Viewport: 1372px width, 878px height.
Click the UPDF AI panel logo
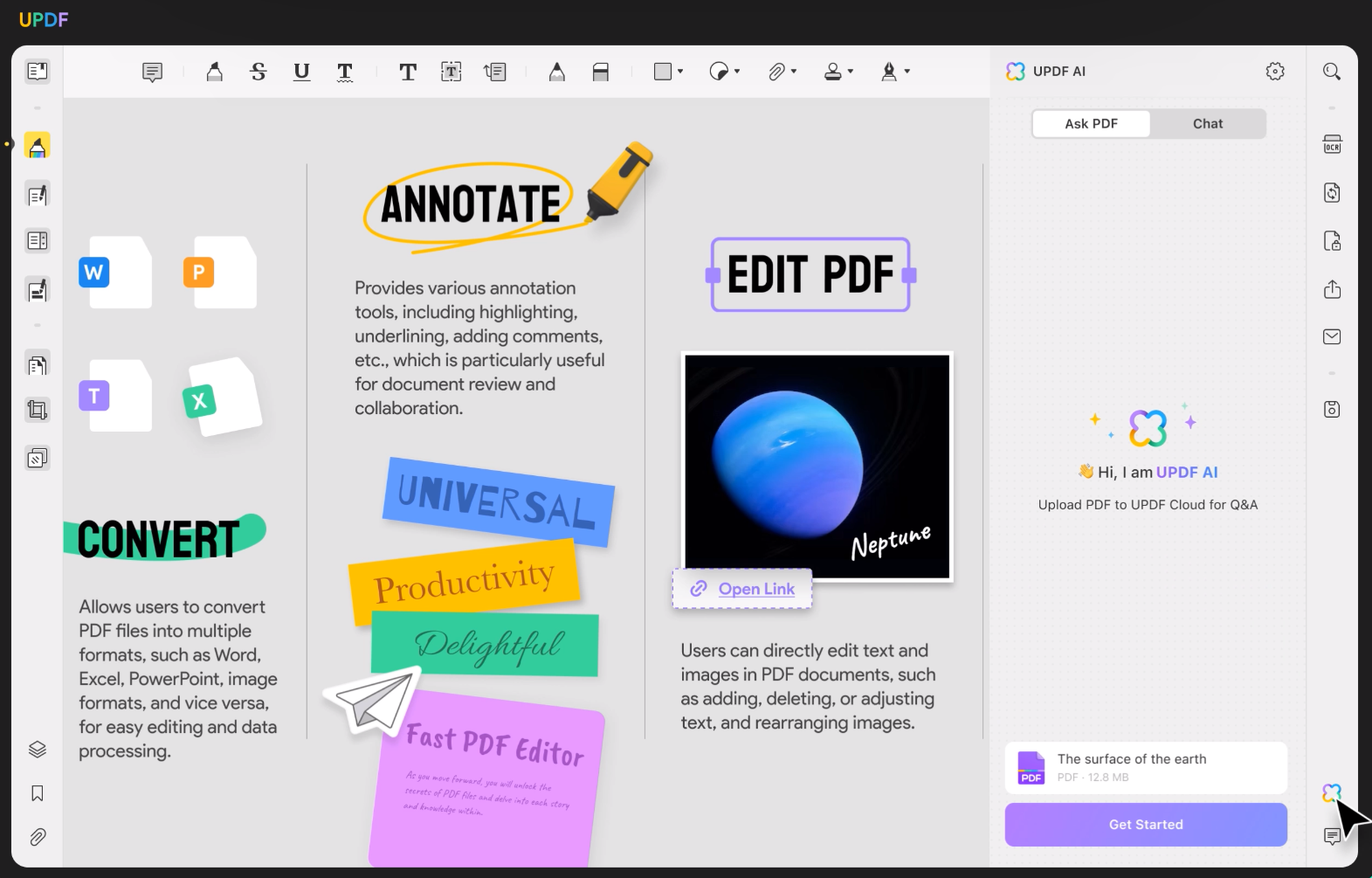(x=1015, y=72)
